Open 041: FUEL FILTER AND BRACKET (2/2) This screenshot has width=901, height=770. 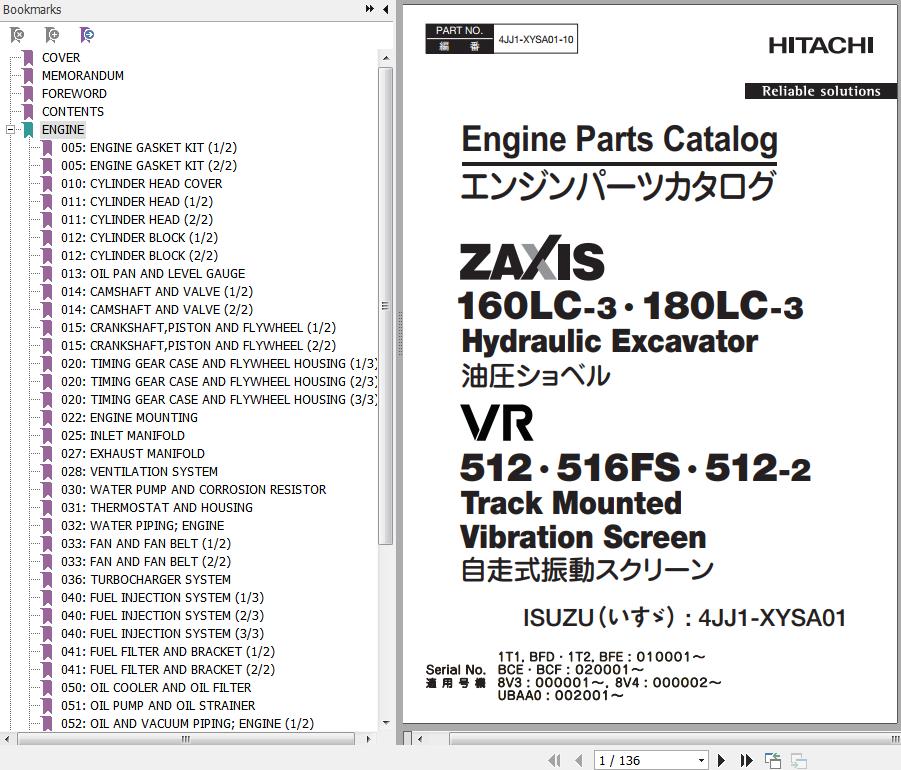click(168, 669)
